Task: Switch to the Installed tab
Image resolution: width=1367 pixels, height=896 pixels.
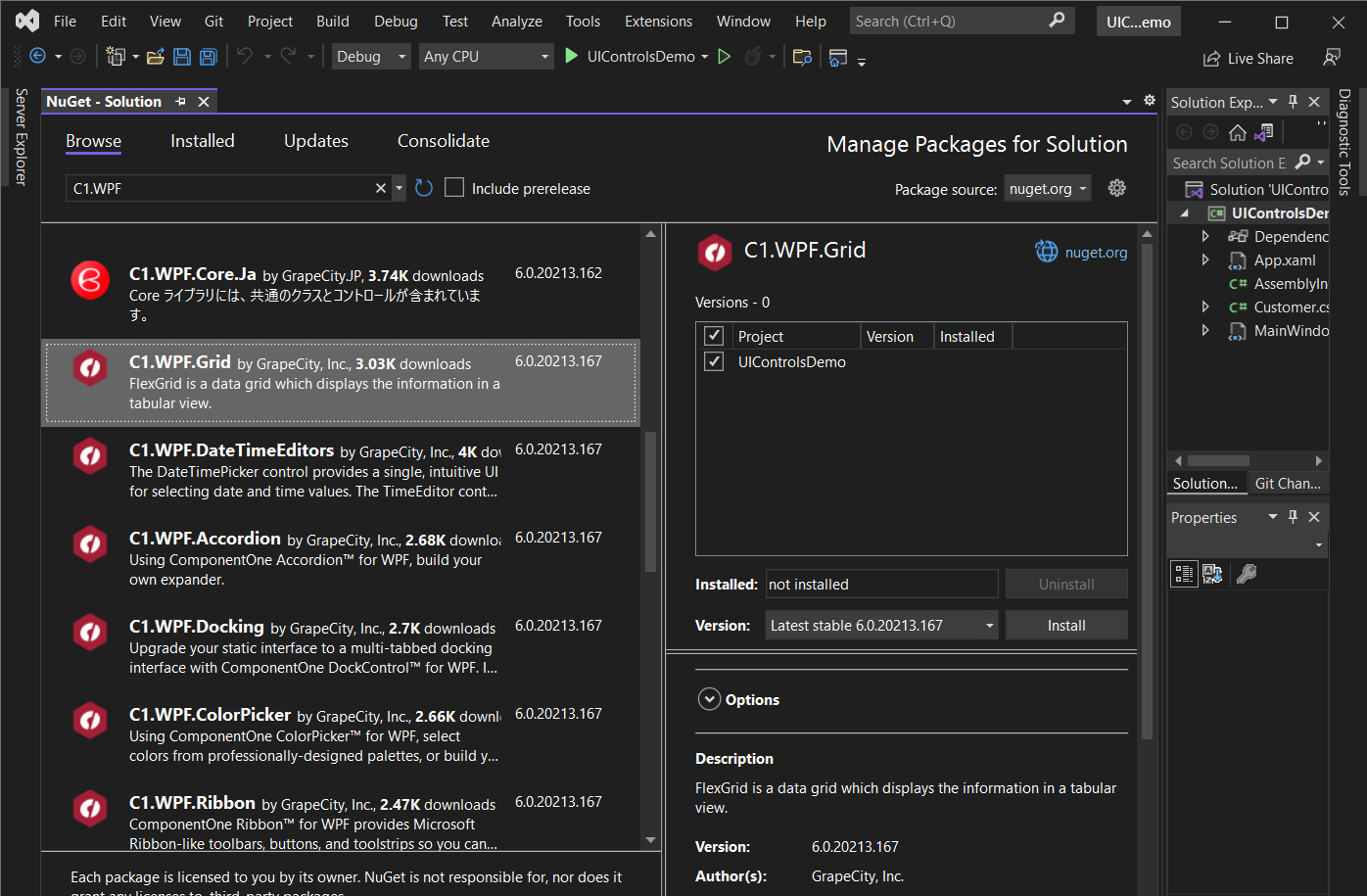Action: pyautogui.click(x=202, y=141)
